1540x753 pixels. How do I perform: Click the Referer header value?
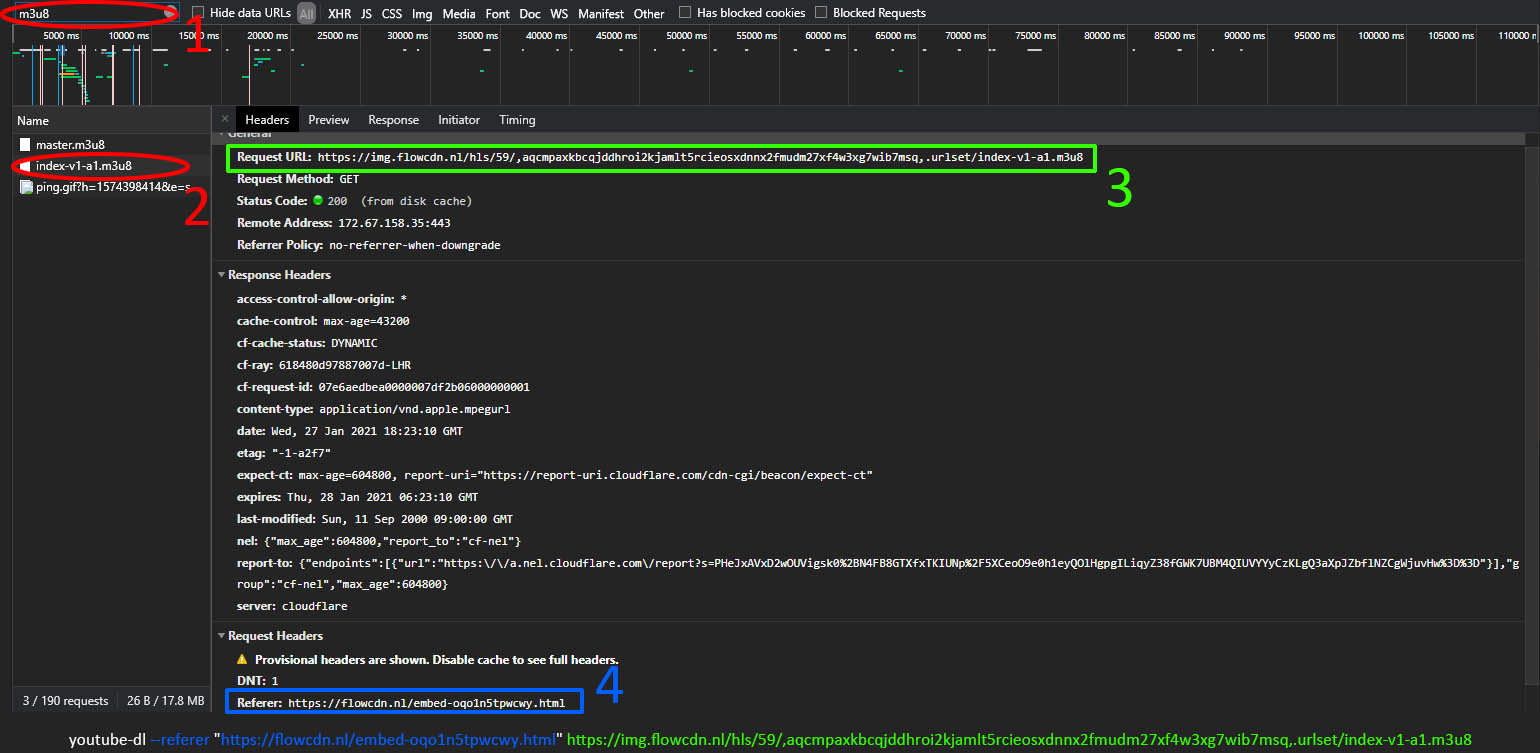(x=427, y=703)
